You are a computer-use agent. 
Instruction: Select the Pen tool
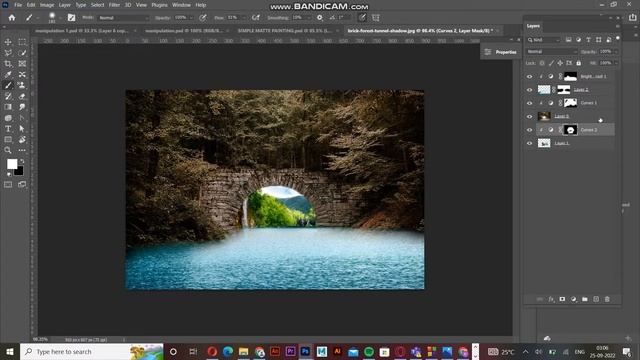point(22,118)
